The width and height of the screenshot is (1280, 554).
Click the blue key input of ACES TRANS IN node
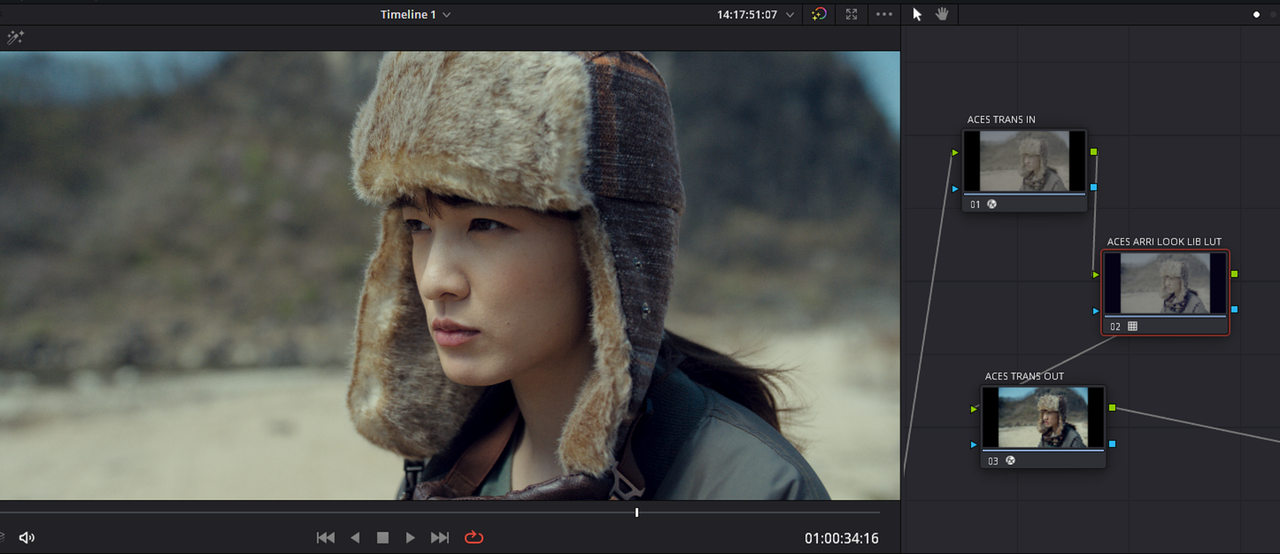pos(955,188)
